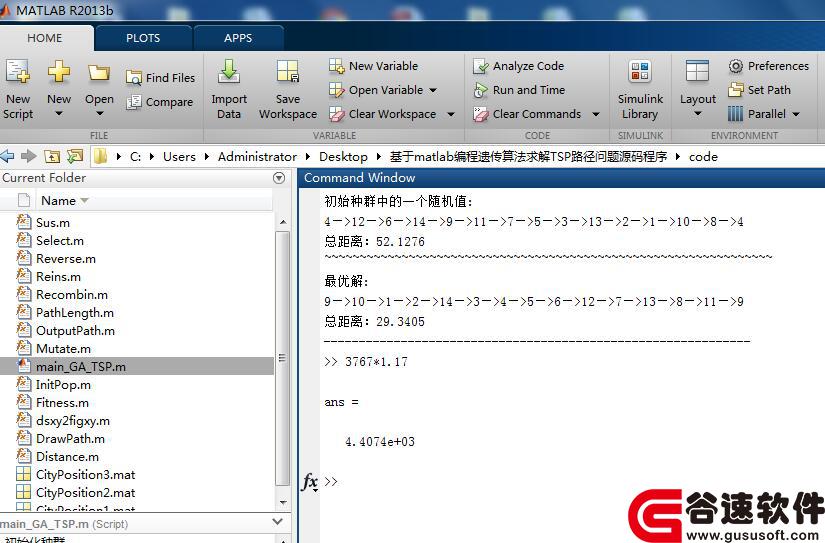This screenshot has width=825, height=543.
Task: Start Run and Time profiler
Action: (519, 90)
